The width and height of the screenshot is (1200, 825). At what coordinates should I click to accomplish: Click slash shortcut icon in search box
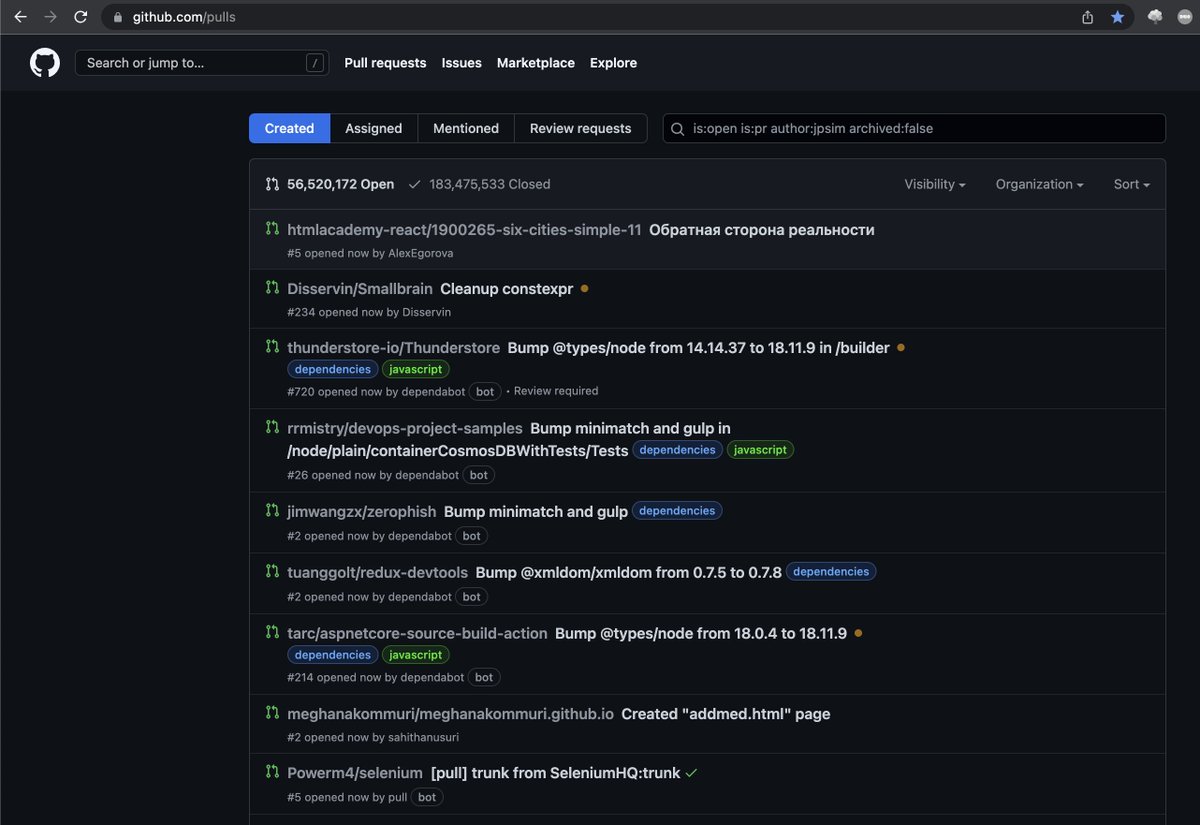315,63
